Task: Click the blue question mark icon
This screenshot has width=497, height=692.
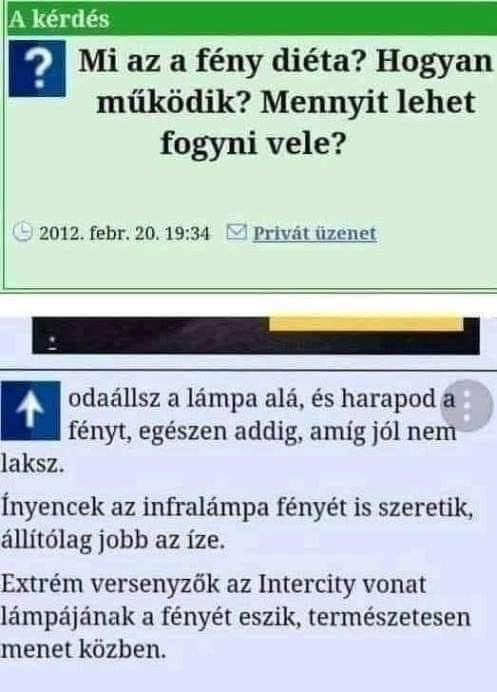Action: click(38, 68)
